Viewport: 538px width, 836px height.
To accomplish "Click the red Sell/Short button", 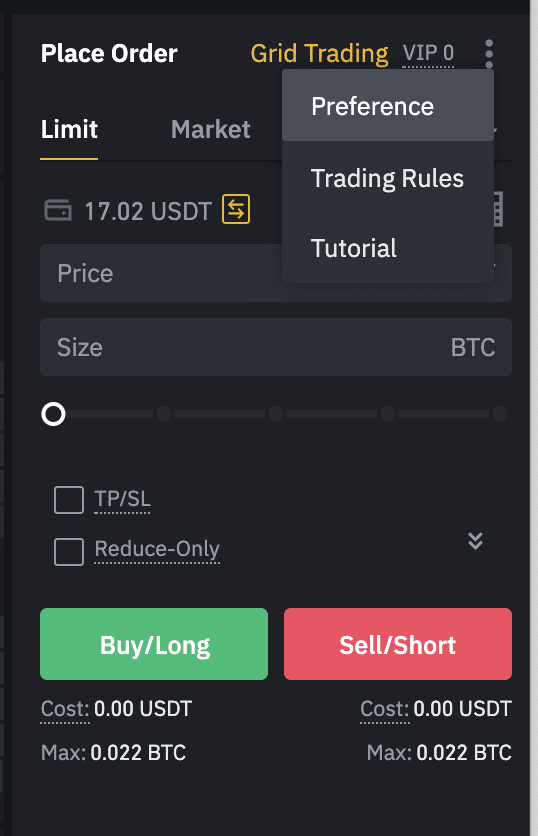I will click(x=398, y=644).
